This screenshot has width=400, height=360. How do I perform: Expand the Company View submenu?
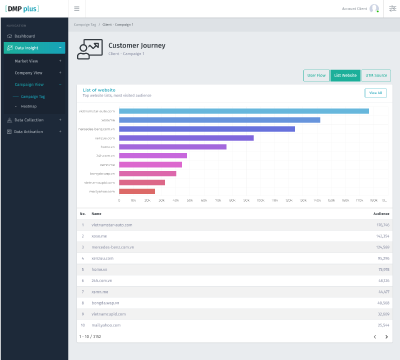coord(60,73)
